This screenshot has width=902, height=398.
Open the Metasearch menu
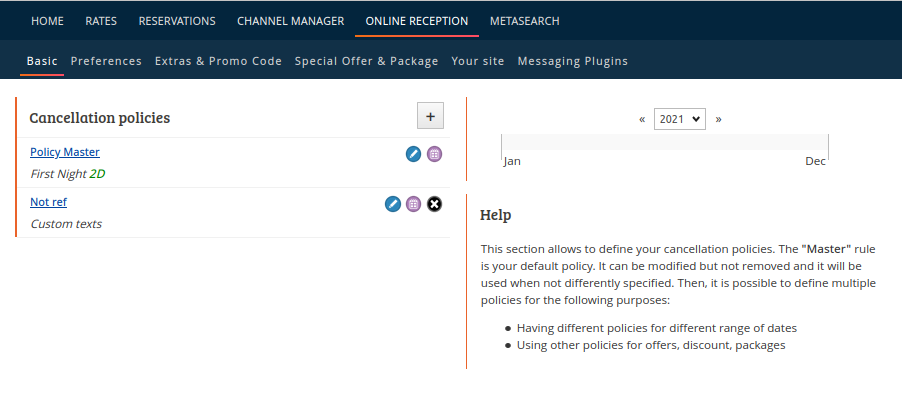(x=525, y=21)
